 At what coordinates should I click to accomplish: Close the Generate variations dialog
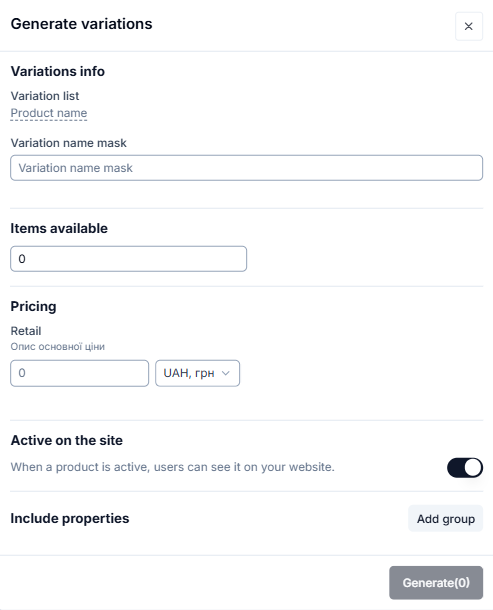pyautogui.click(x=469, y=26)
